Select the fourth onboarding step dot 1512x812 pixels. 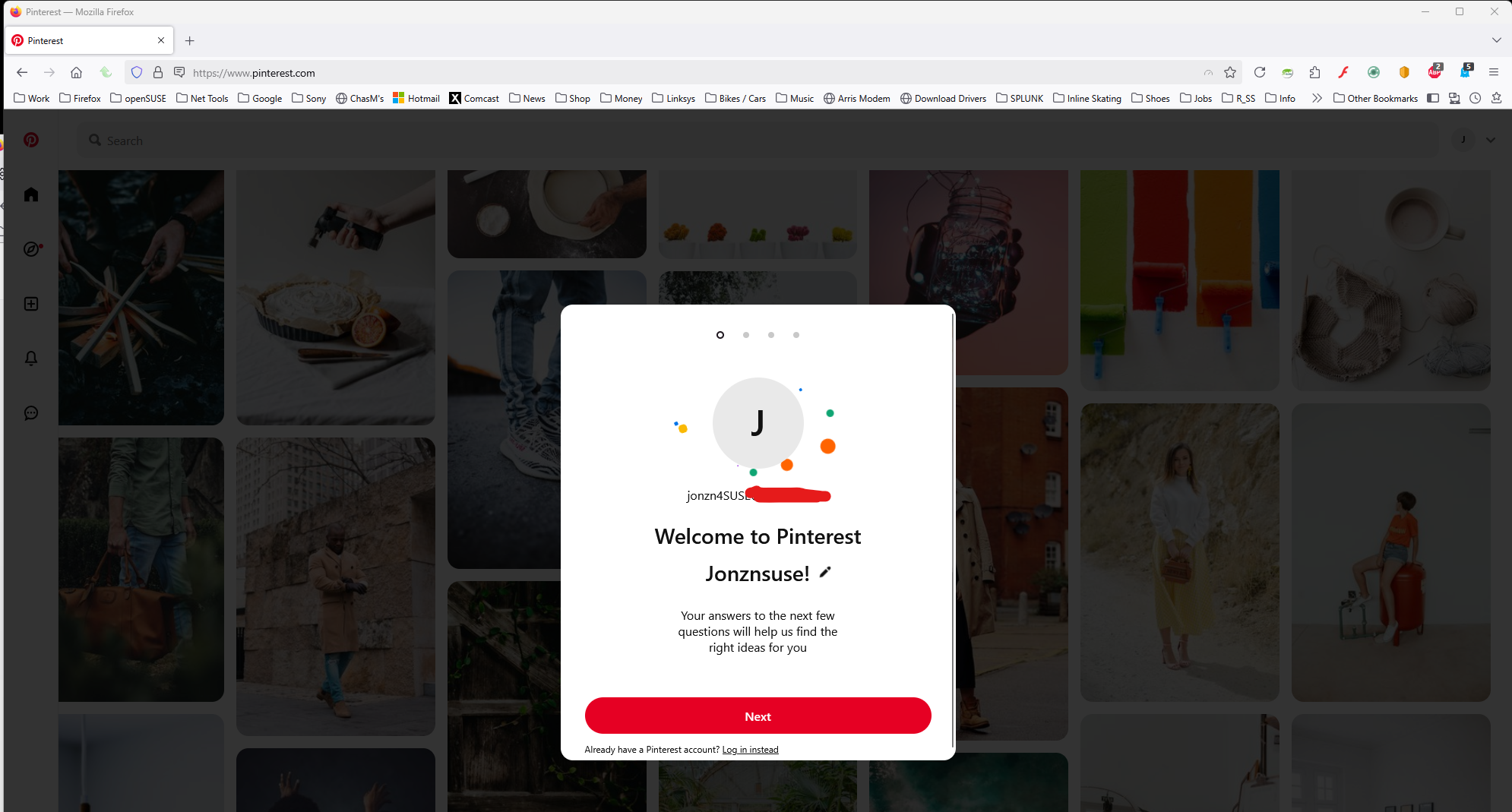point(796,335)
